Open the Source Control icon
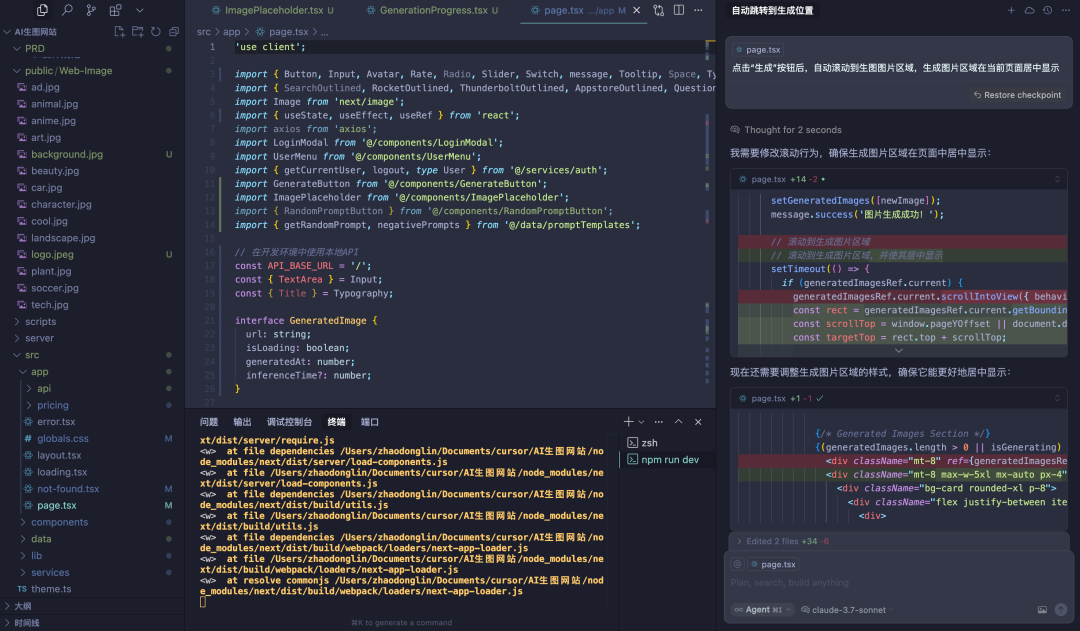Image resolution: width=1080 pixels, height=631 pixels. click(x=91, y=10)
